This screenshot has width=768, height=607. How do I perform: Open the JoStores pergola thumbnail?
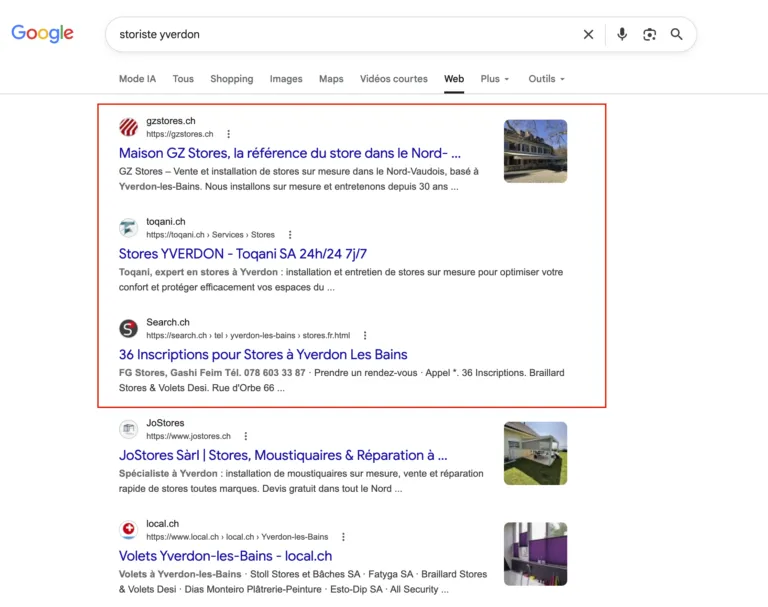click(x=535, y=453)
